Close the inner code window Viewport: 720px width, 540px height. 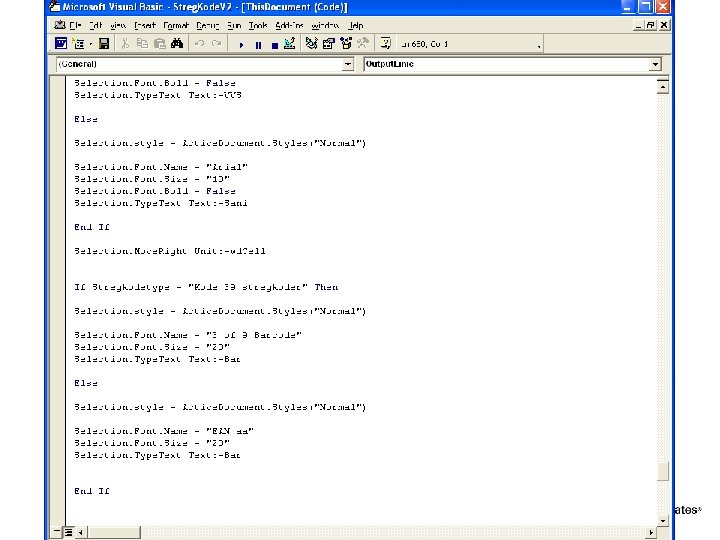pos(664,26)
